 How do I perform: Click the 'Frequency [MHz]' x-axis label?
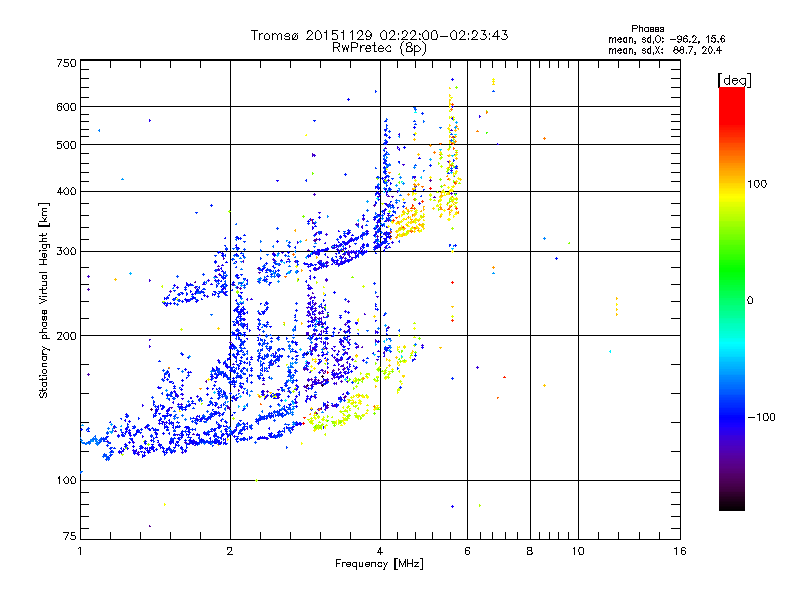tap(379, 564)
